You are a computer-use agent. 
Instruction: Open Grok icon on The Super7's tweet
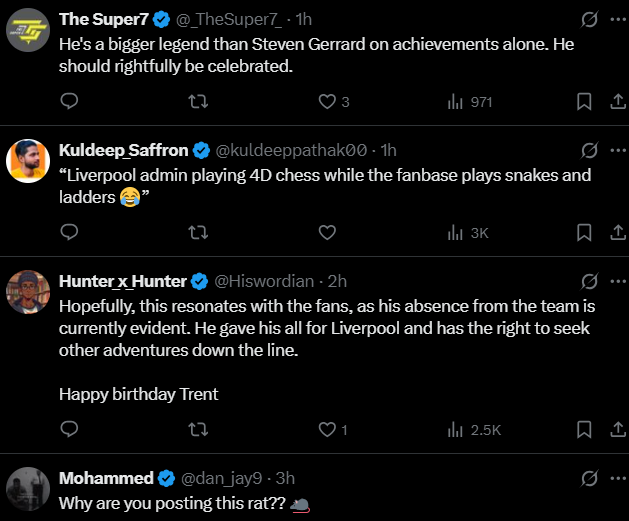590,20
